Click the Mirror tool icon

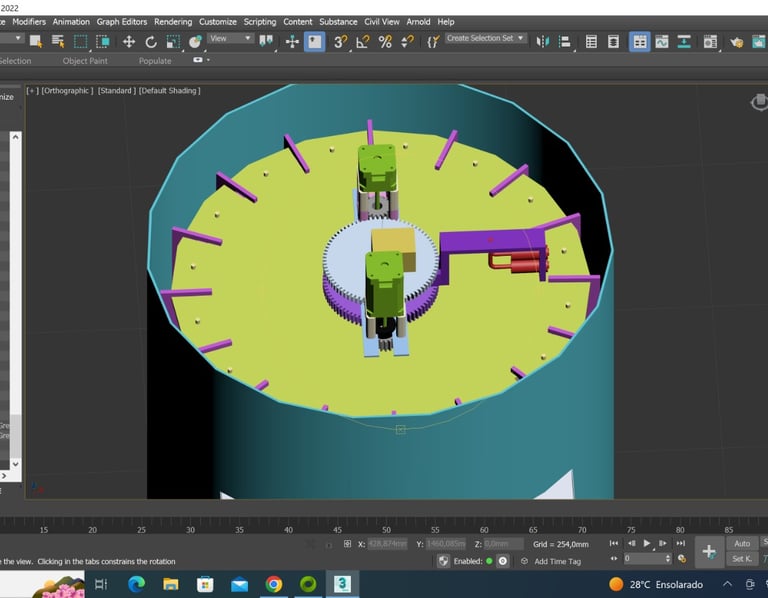tap(543, 41)
